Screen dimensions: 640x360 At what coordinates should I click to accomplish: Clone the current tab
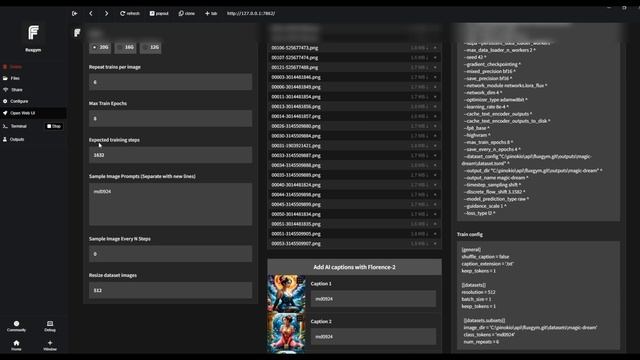[187, 13]
